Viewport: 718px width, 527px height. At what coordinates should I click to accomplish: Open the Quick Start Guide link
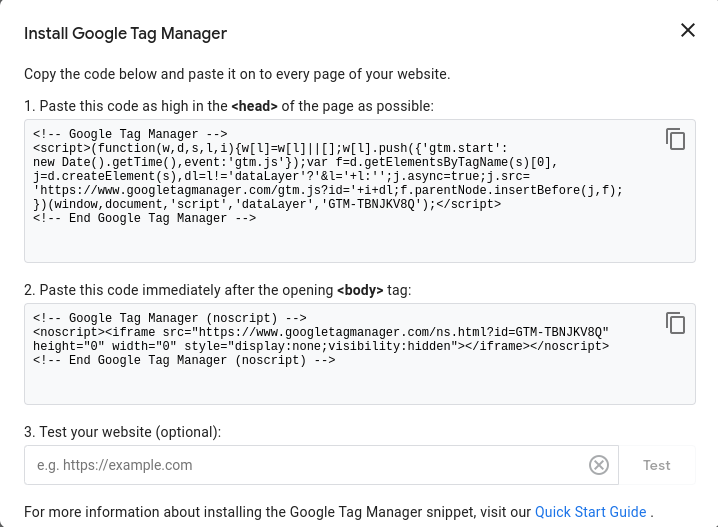tap(590, 512)
